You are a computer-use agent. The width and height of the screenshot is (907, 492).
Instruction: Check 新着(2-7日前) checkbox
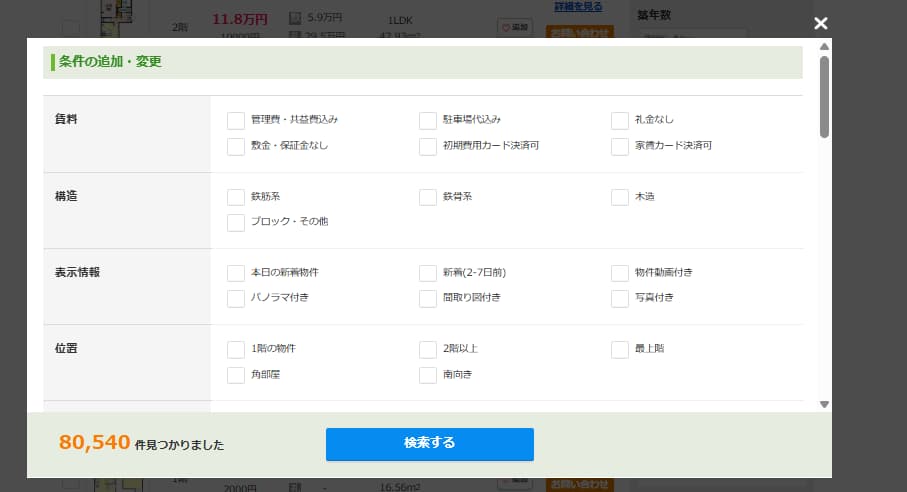(427, 273)
